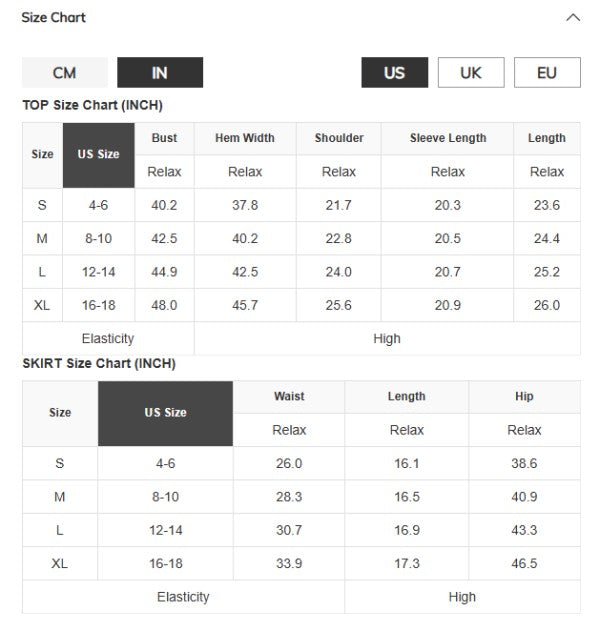Select the IN unit button
The image size is (600, 631).
click(x=160, y=73)
